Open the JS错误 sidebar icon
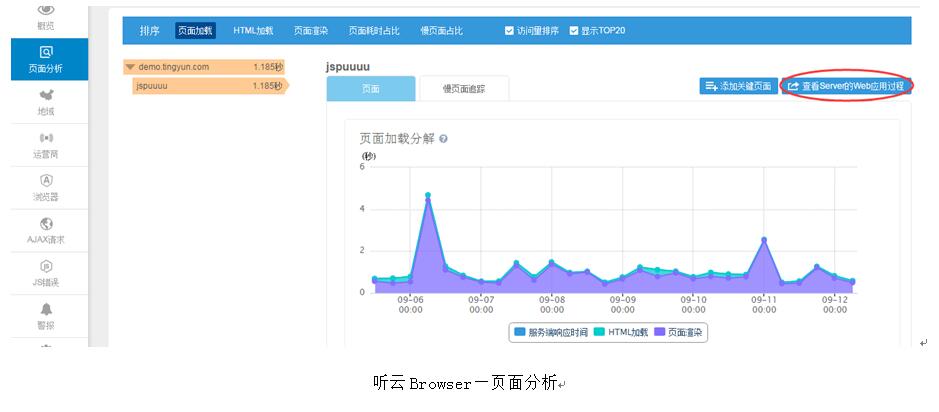Image resolution: width=939 pixels, height=412 pixels. pyautogui.click(x=46, y=266)
